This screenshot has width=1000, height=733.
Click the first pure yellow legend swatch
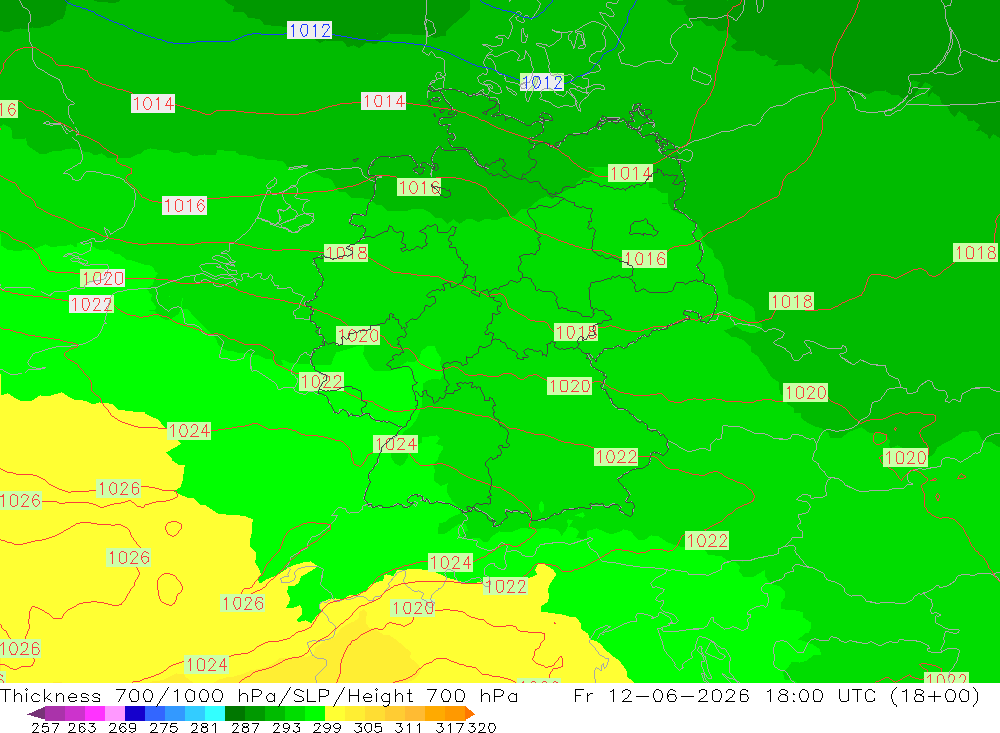[335, 713]
